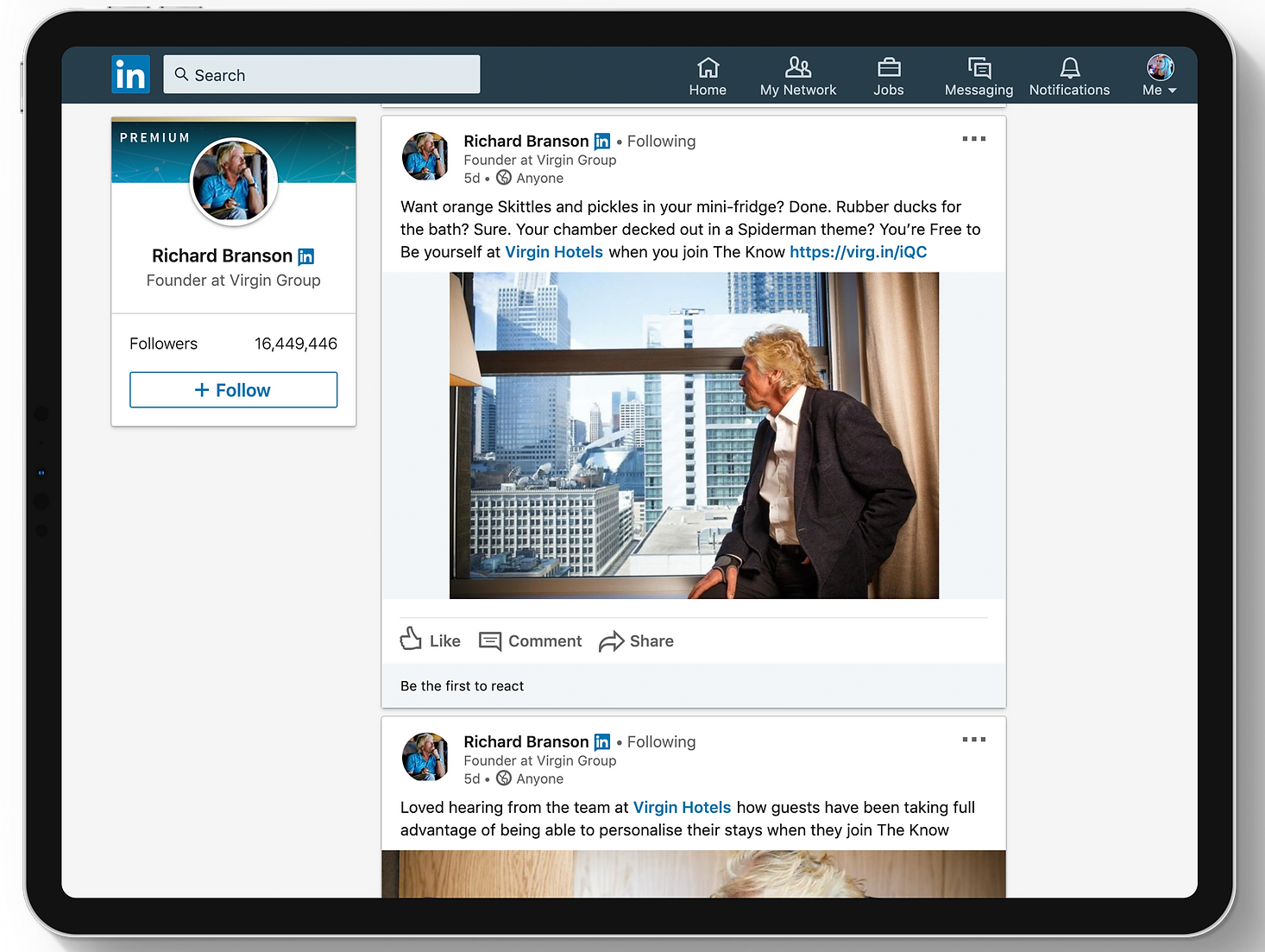Click the LinkedIn badge beside the sidebar name
The height and width of the screenshot is (952, 1265).
[306, 256]
